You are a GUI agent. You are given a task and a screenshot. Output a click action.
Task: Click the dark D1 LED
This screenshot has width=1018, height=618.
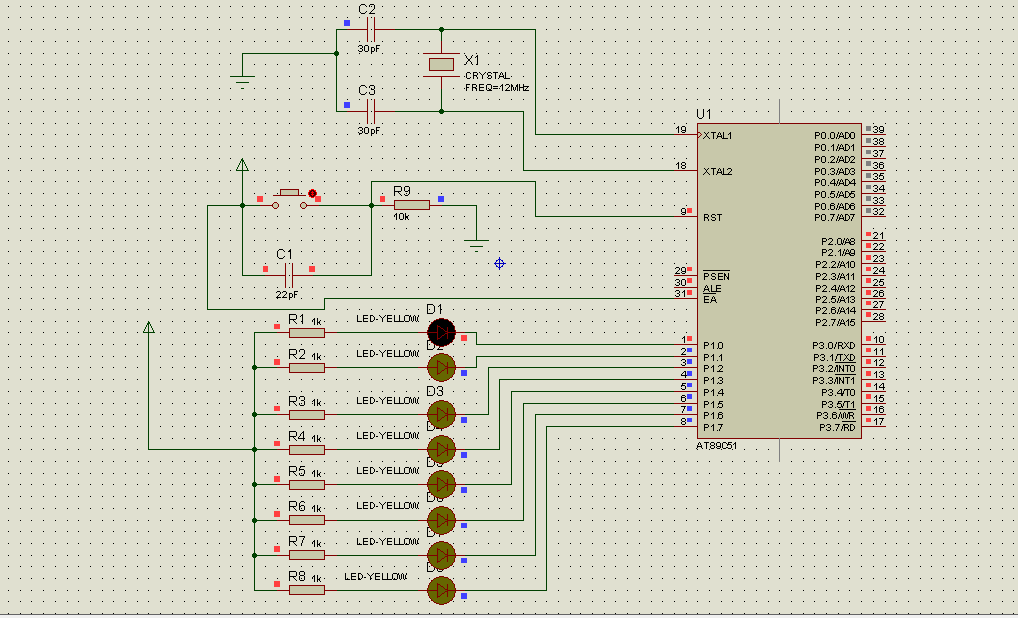(x=441, y=332)
